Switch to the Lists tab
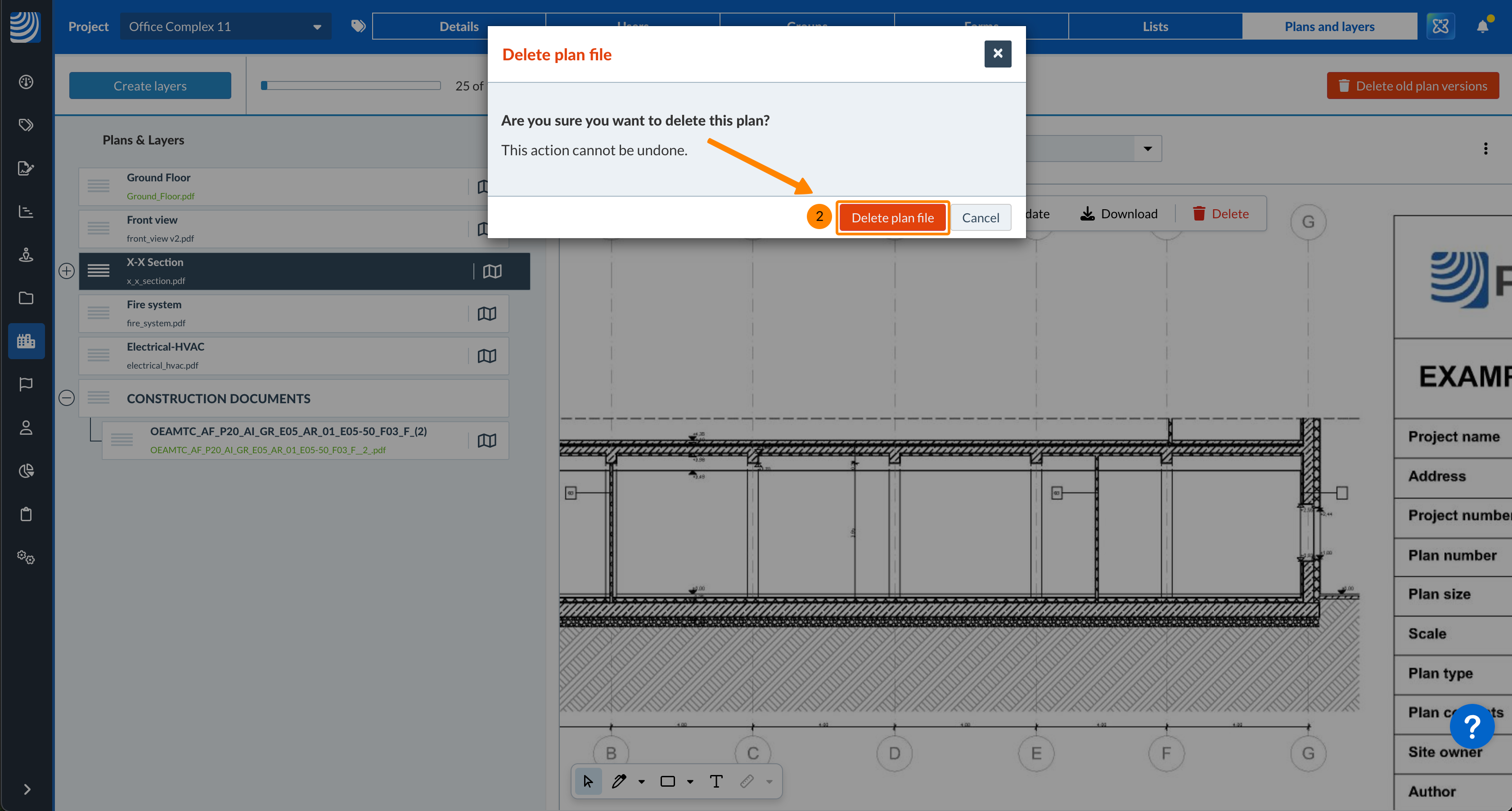 pyautogui.click(x=1155, y=27)
